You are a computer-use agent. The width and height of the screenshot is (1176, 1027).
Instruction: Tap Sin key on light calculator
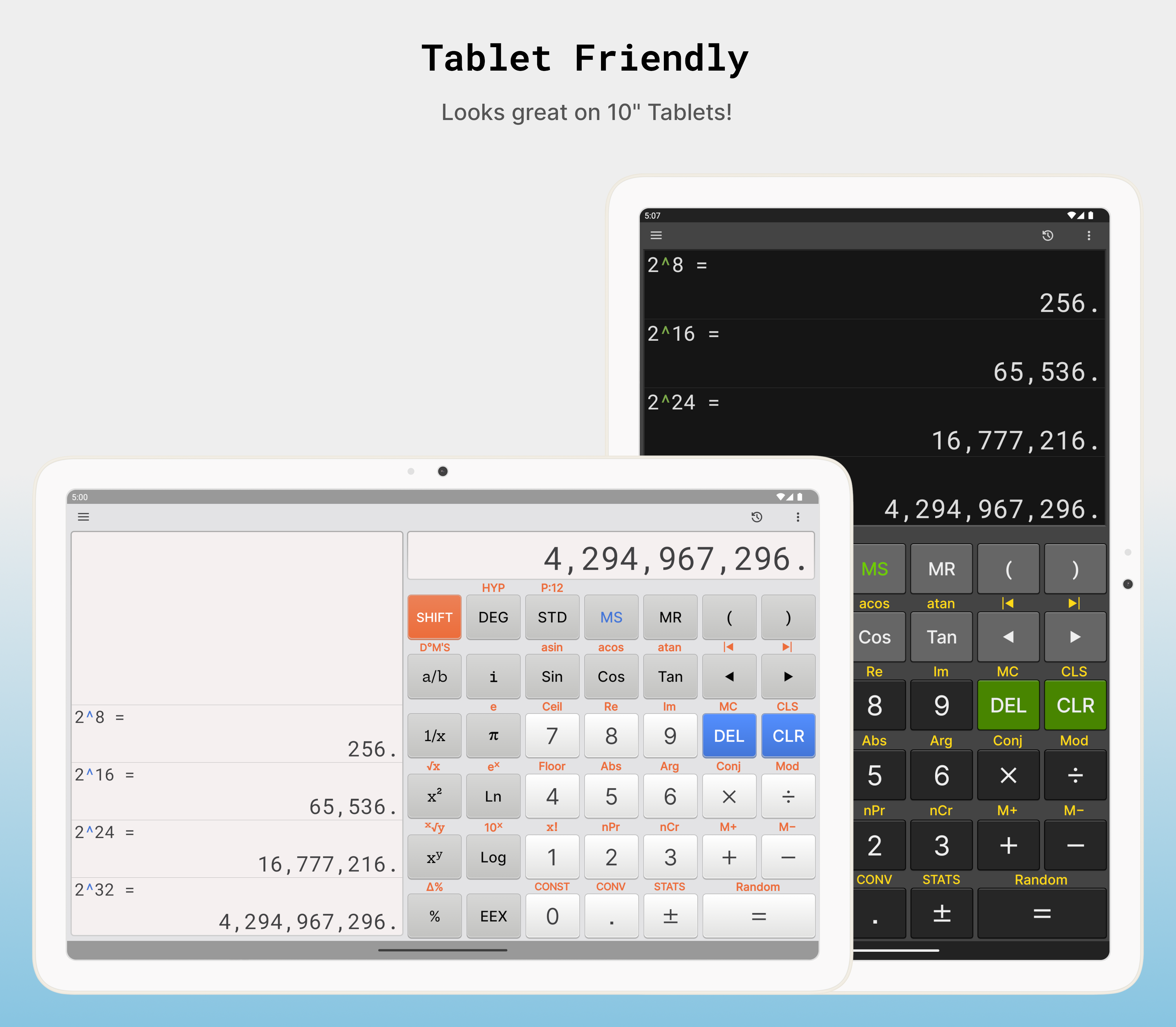tap(553, 677)
